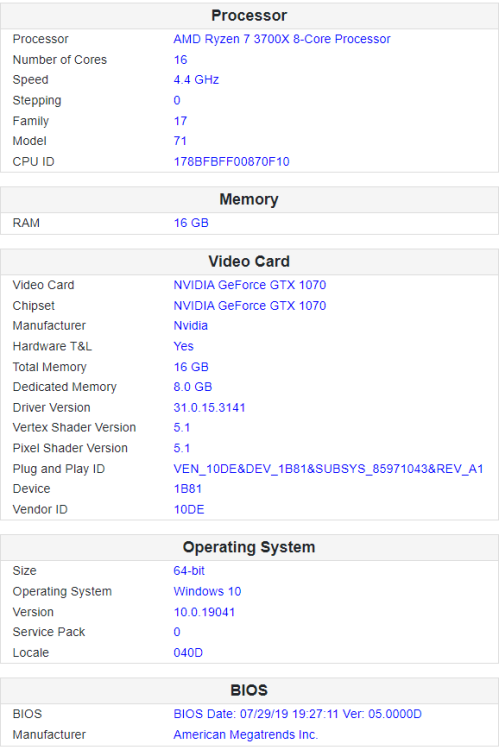
Task: Select the BIOS Date 07/29/19 value
Action: [298, 714]
